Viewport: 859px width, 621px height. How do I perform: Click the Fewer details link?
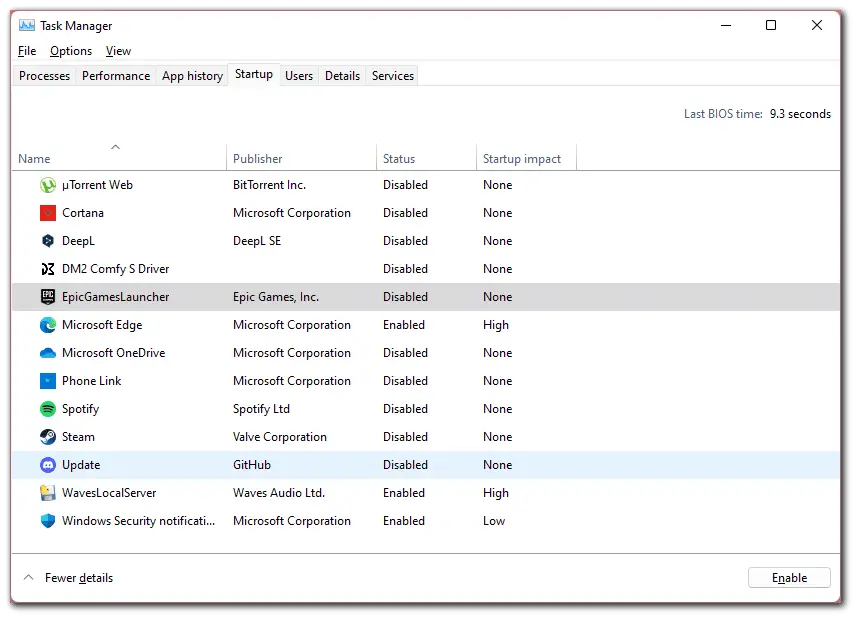79,578
